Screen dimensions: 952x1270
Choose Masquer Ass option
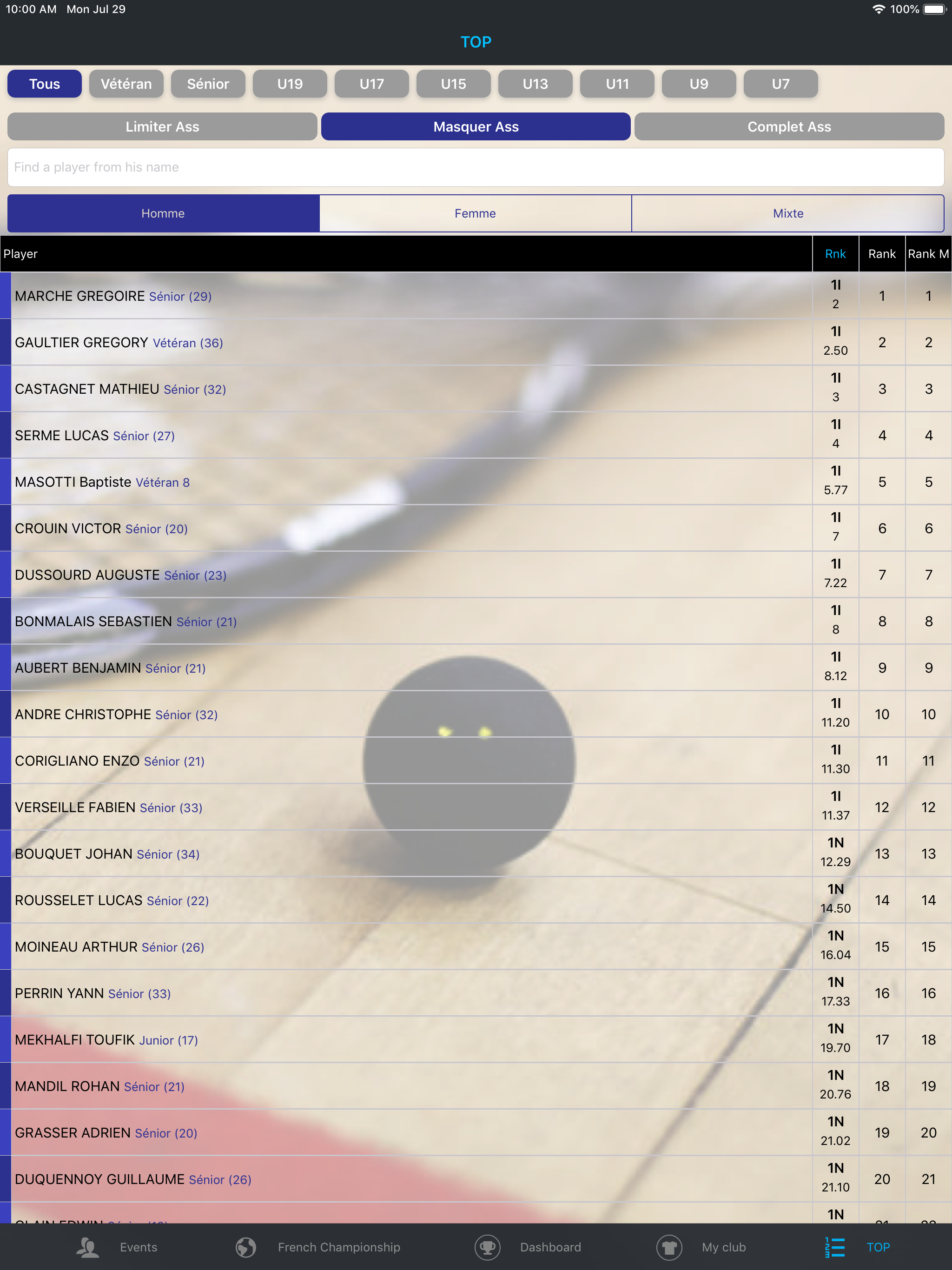point(476,127)
